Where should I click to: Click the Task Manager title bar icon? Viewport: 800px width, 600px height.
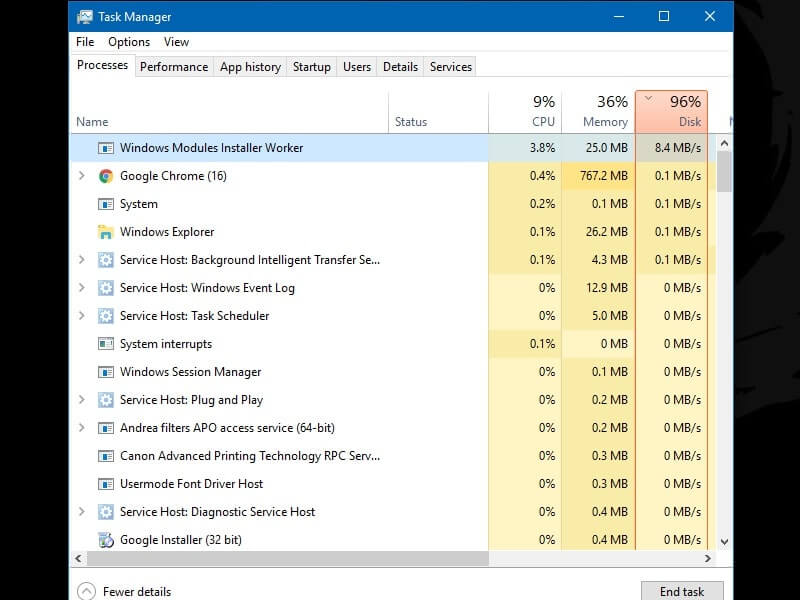85,17
